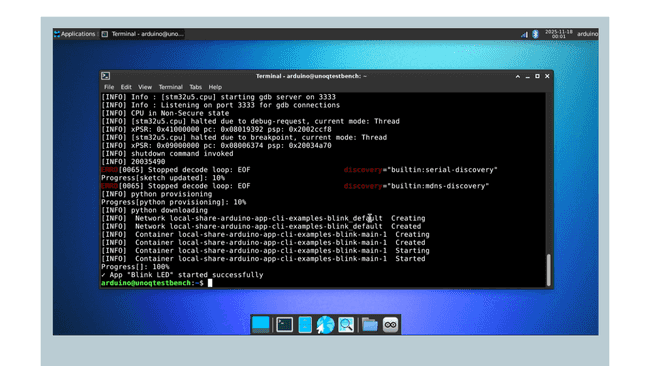Open the View menu

point(145,87)
